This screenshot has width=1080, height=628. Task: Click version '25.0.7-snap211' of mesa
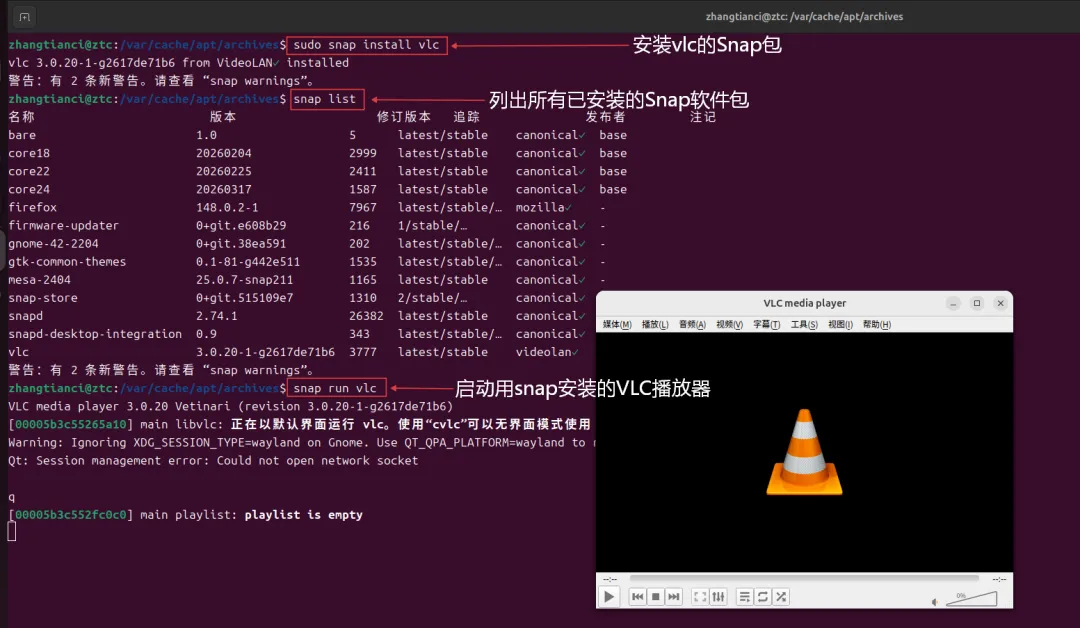tap(245, 280)
